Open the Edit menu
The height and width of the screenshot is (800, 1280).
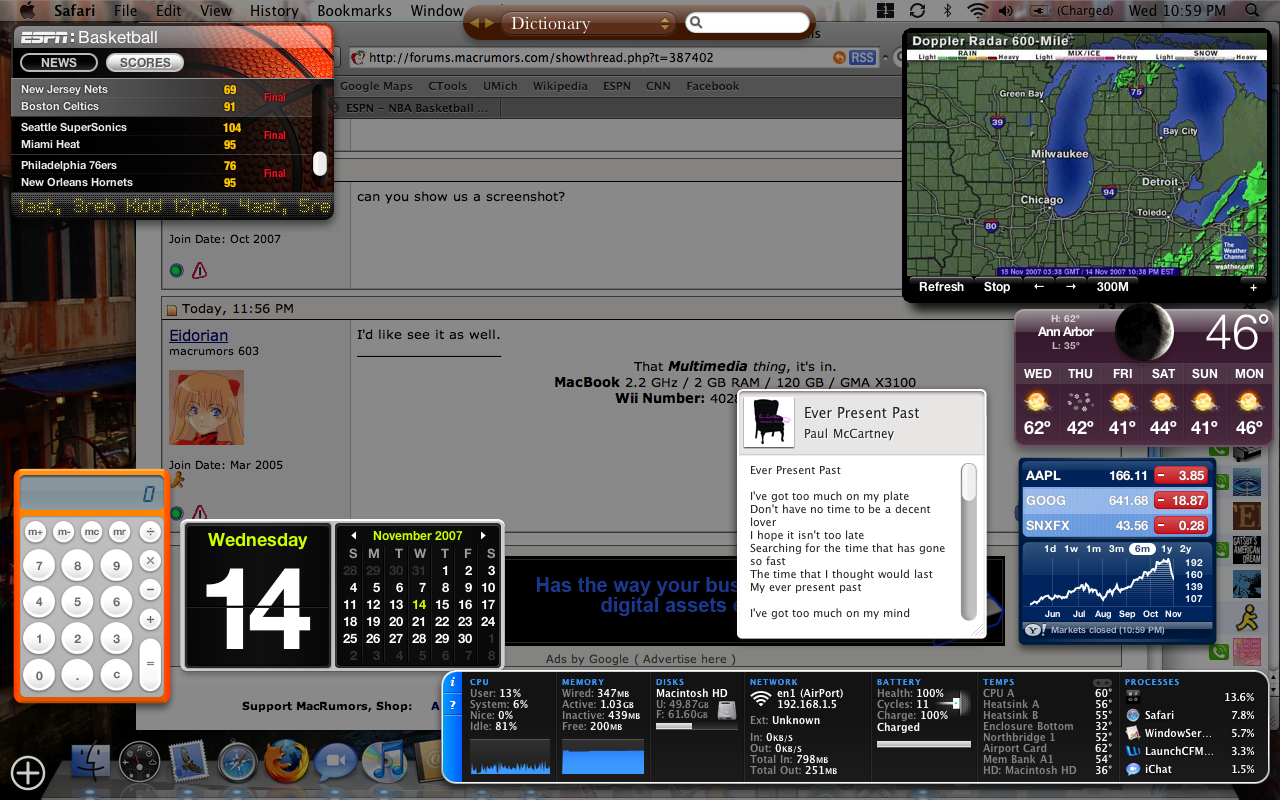pos(169,11)
